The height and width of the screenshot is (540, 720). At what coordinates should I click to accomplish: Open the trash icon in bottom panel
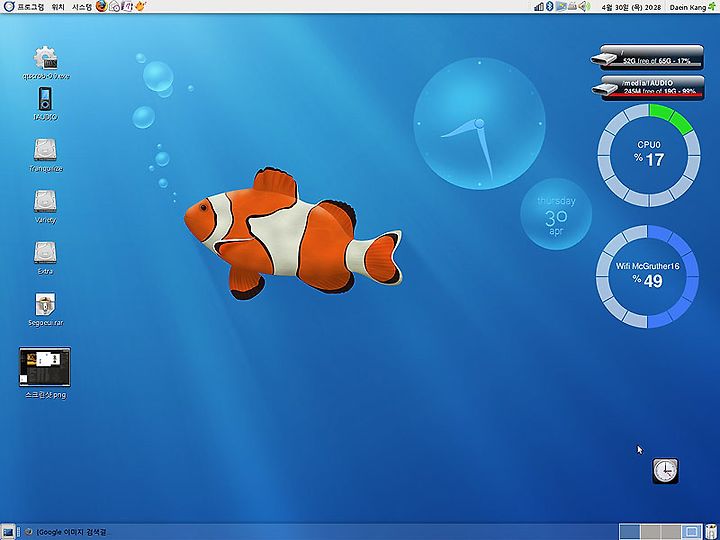pyautogui.click(x=711, y=532)
